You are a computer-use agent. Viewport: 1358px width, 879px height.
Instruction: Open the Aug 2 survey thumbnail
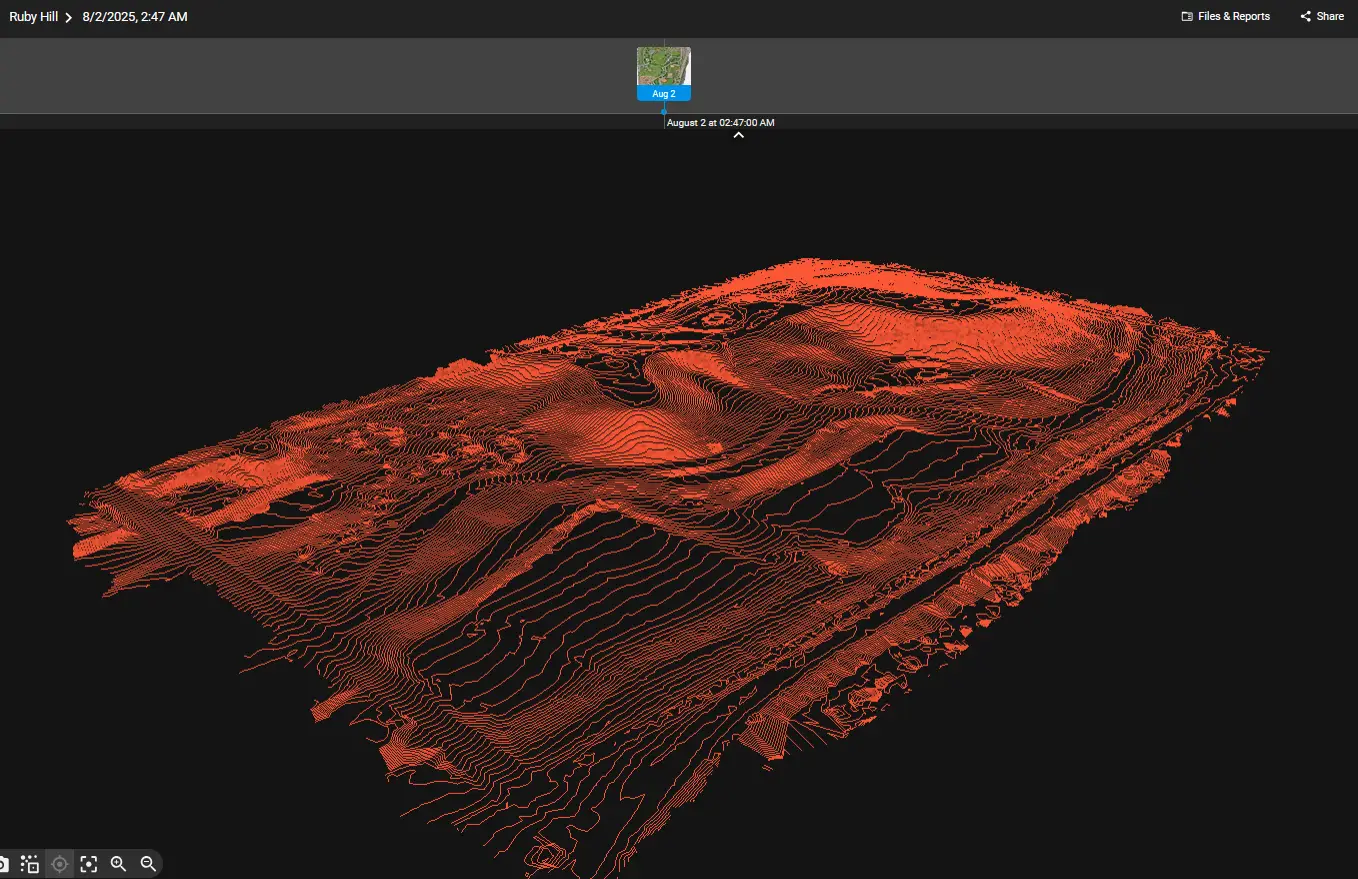663,67
